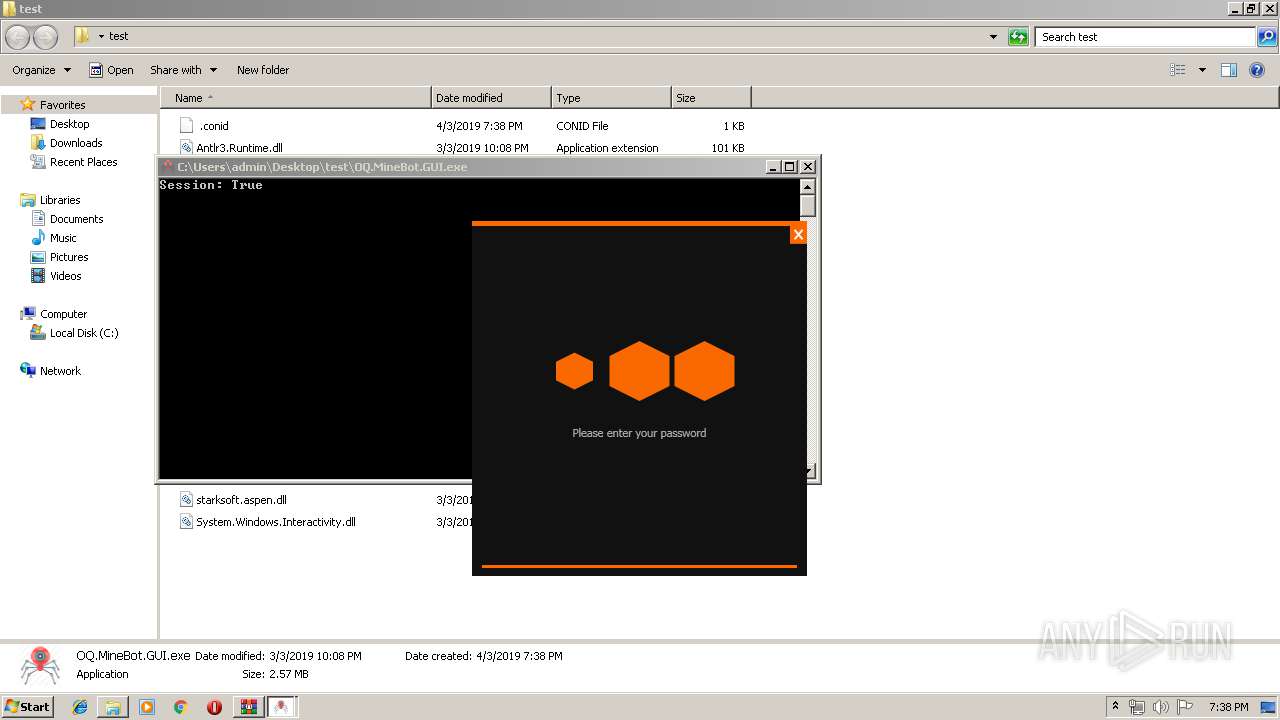Click test in address breadcrumb
Screen dimensions: 1280x720
click(x=119, y=36)
